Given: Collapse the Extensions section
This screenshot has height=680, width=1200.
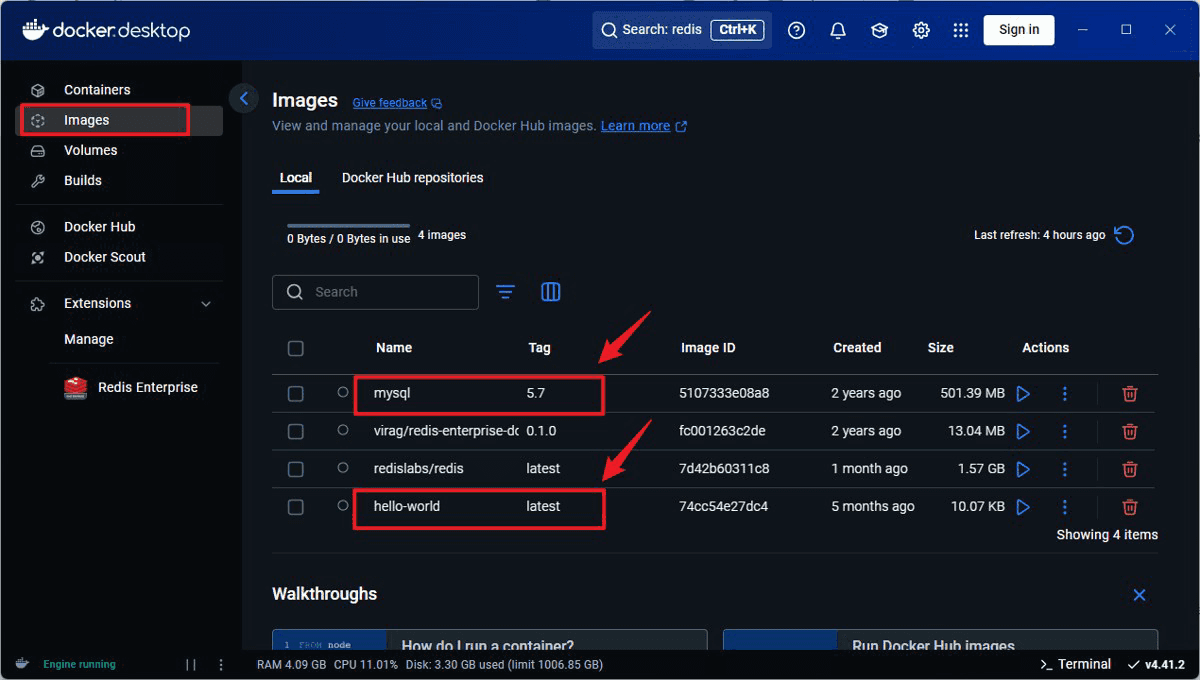Looking at the screenshot, I should [206, 303].
